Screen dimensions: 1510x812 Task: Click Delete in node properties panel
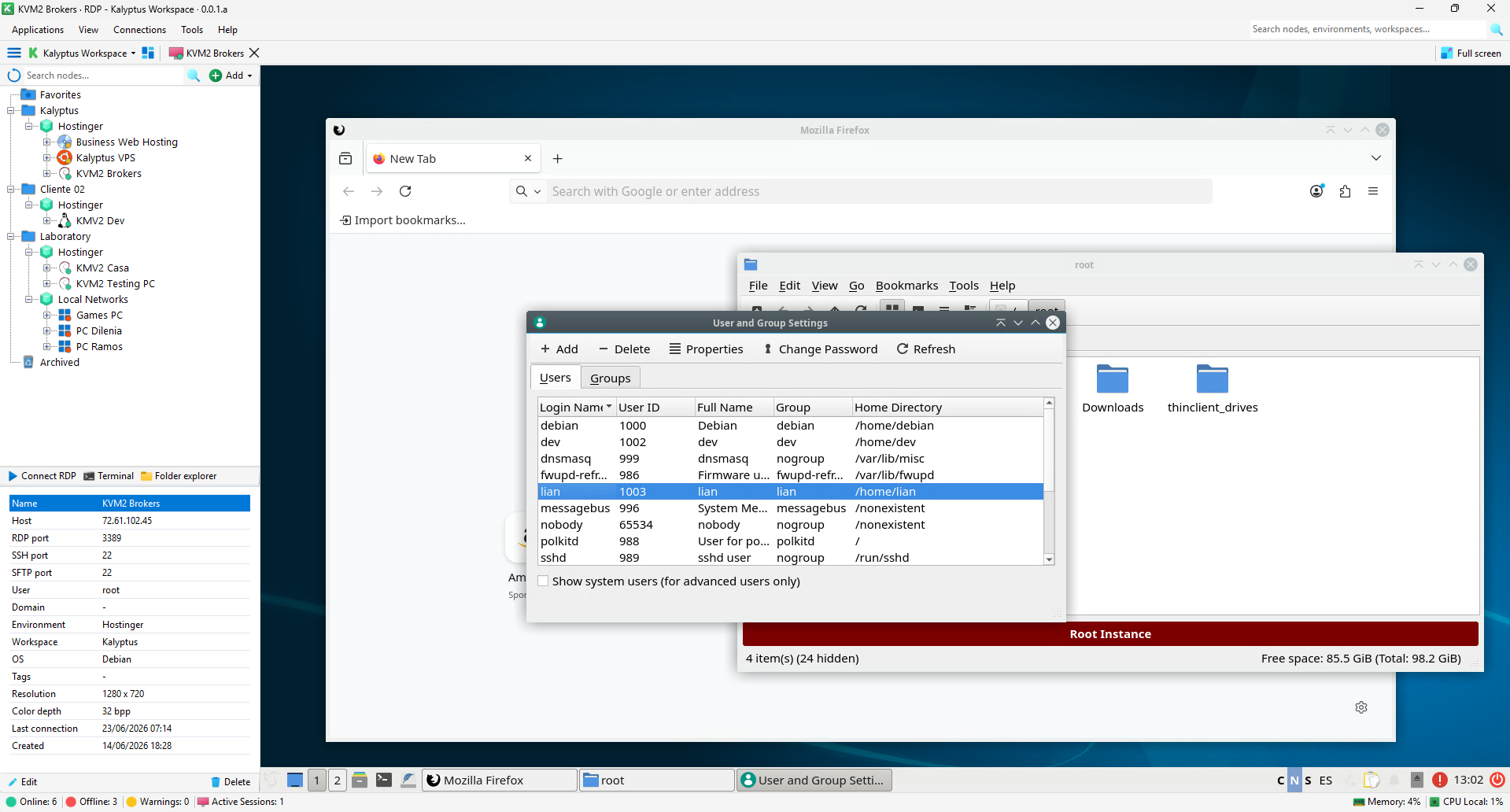coord(231,781)
